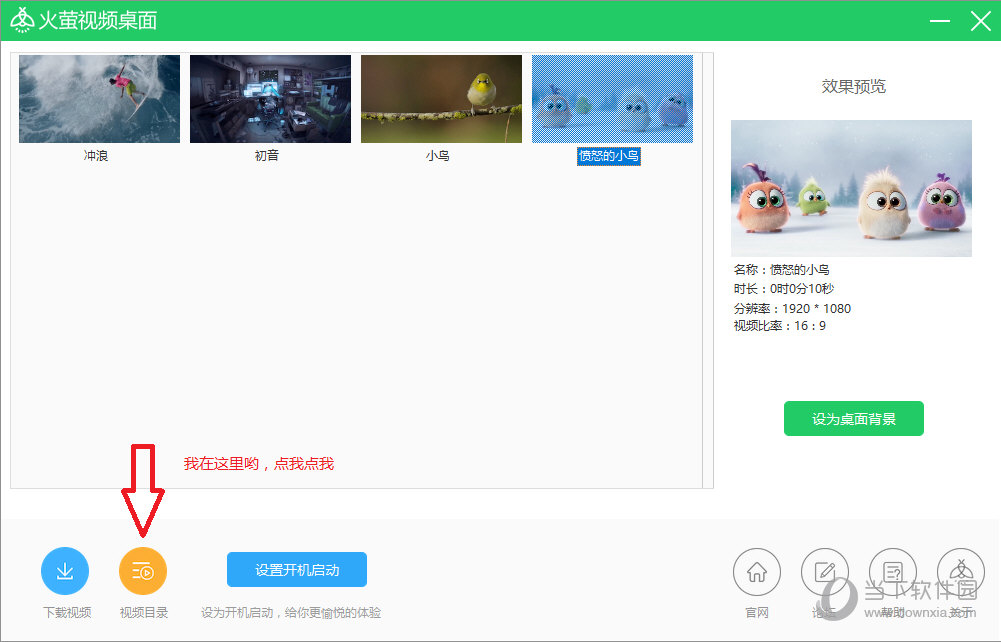Click 设置开机启动 button
1001x642 pixels.
[x=297, y=569]
